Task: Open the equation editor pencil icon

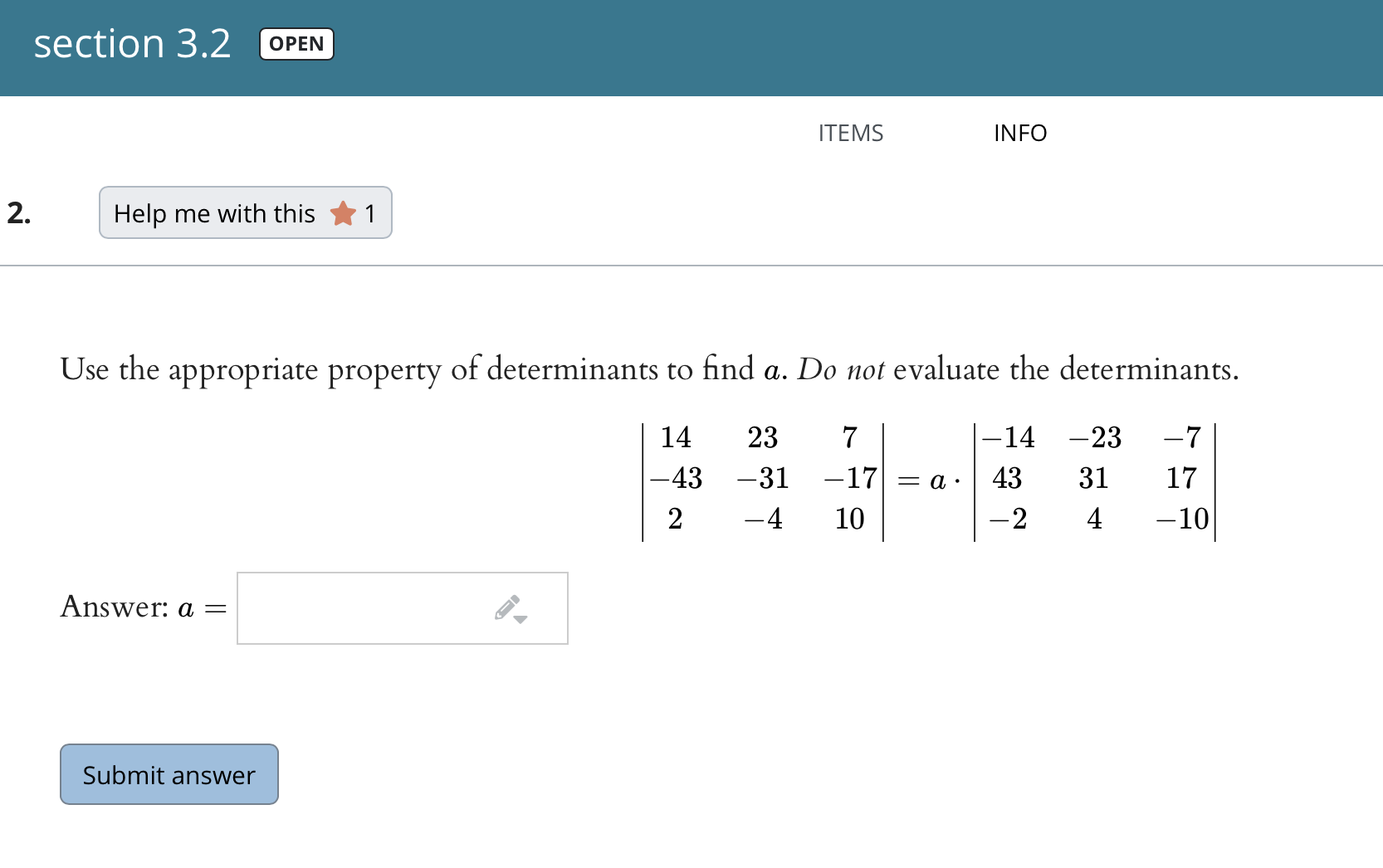Action: coord(507,607)
